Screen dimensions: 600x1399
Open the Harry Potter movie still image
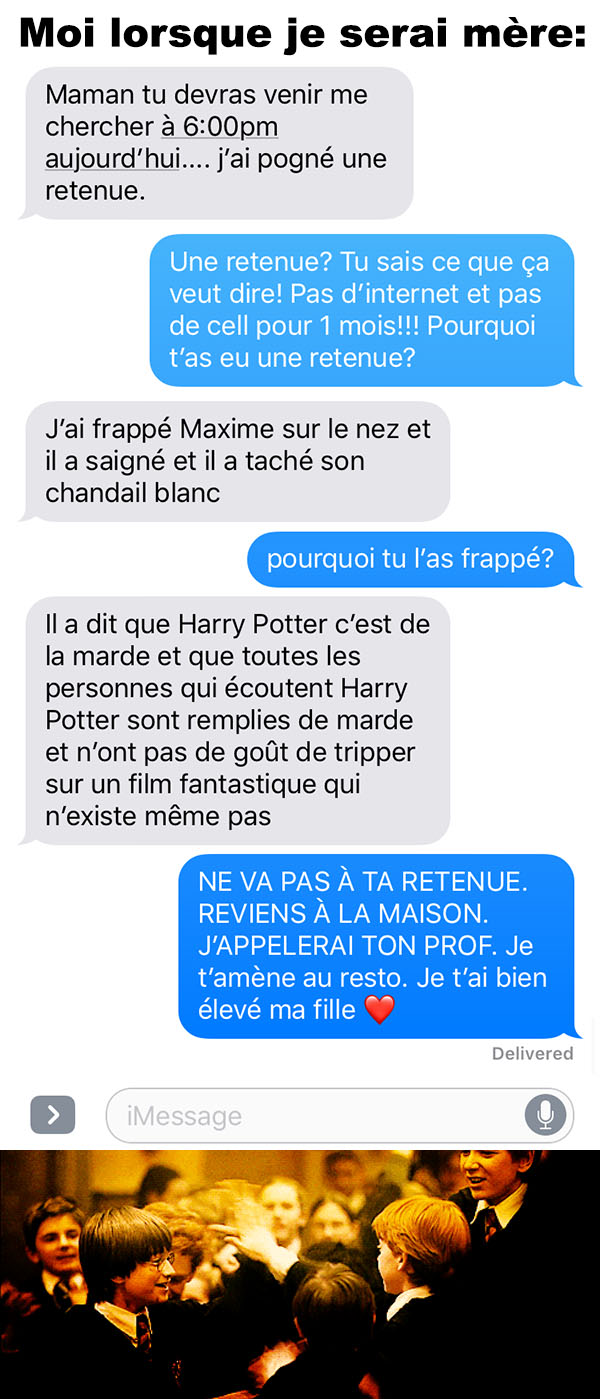300,1275
